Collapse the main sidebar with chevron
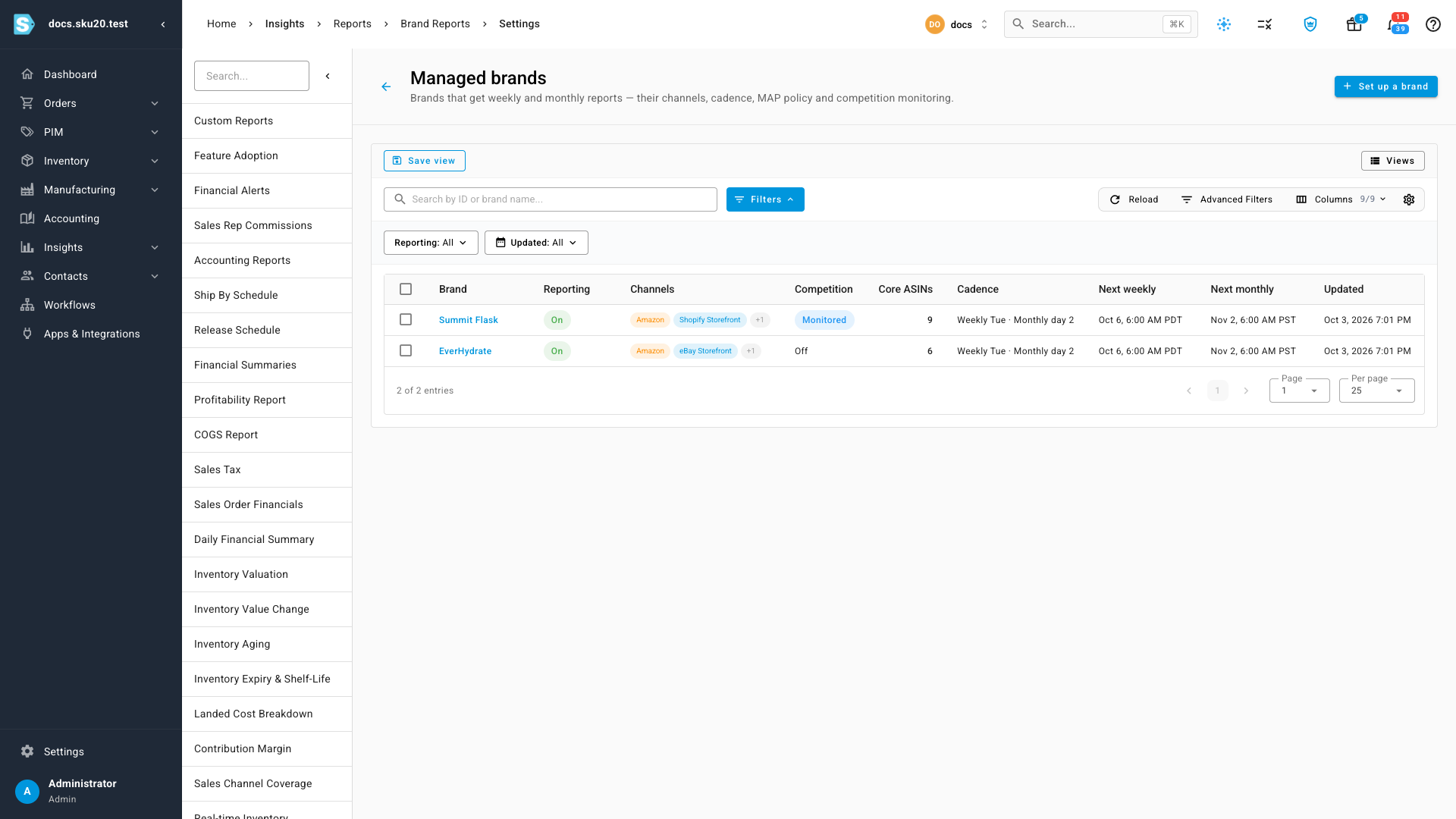Image resolution: width=1456 pixels, height=819 pixels. click(x=163, y=24)
